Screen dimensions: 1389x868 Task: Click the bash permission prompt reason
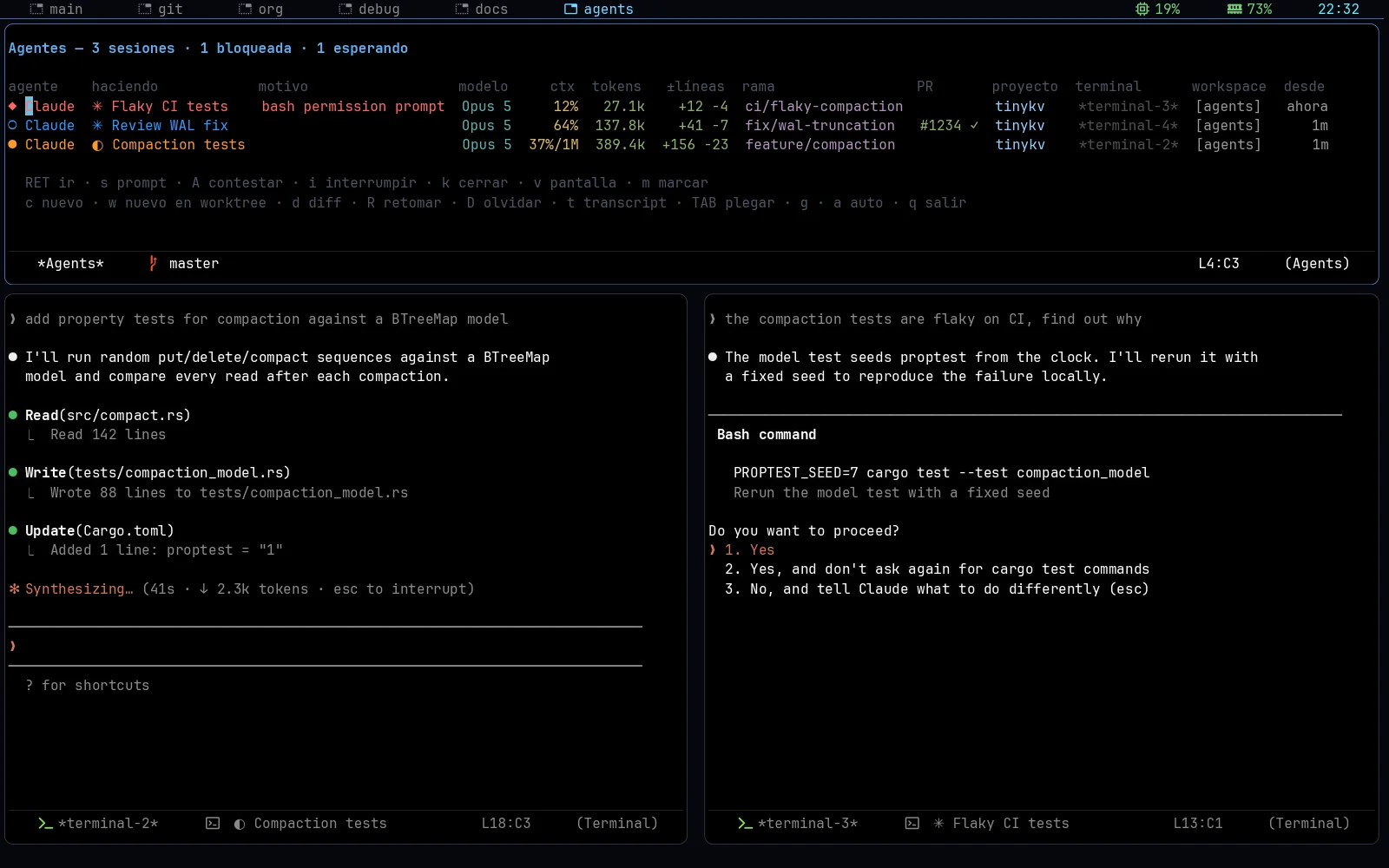(x=352, y=106)
